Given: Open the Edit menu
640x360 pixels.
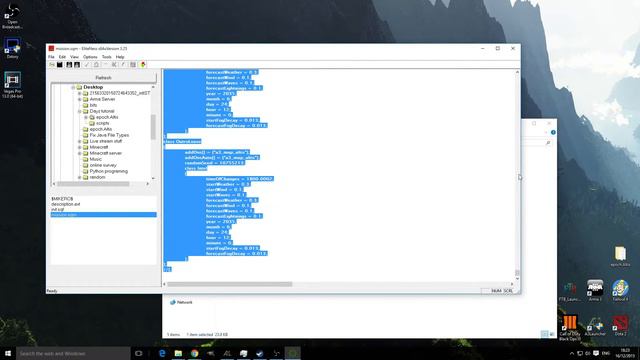Looking at the screenshot, I should [62, 57].
